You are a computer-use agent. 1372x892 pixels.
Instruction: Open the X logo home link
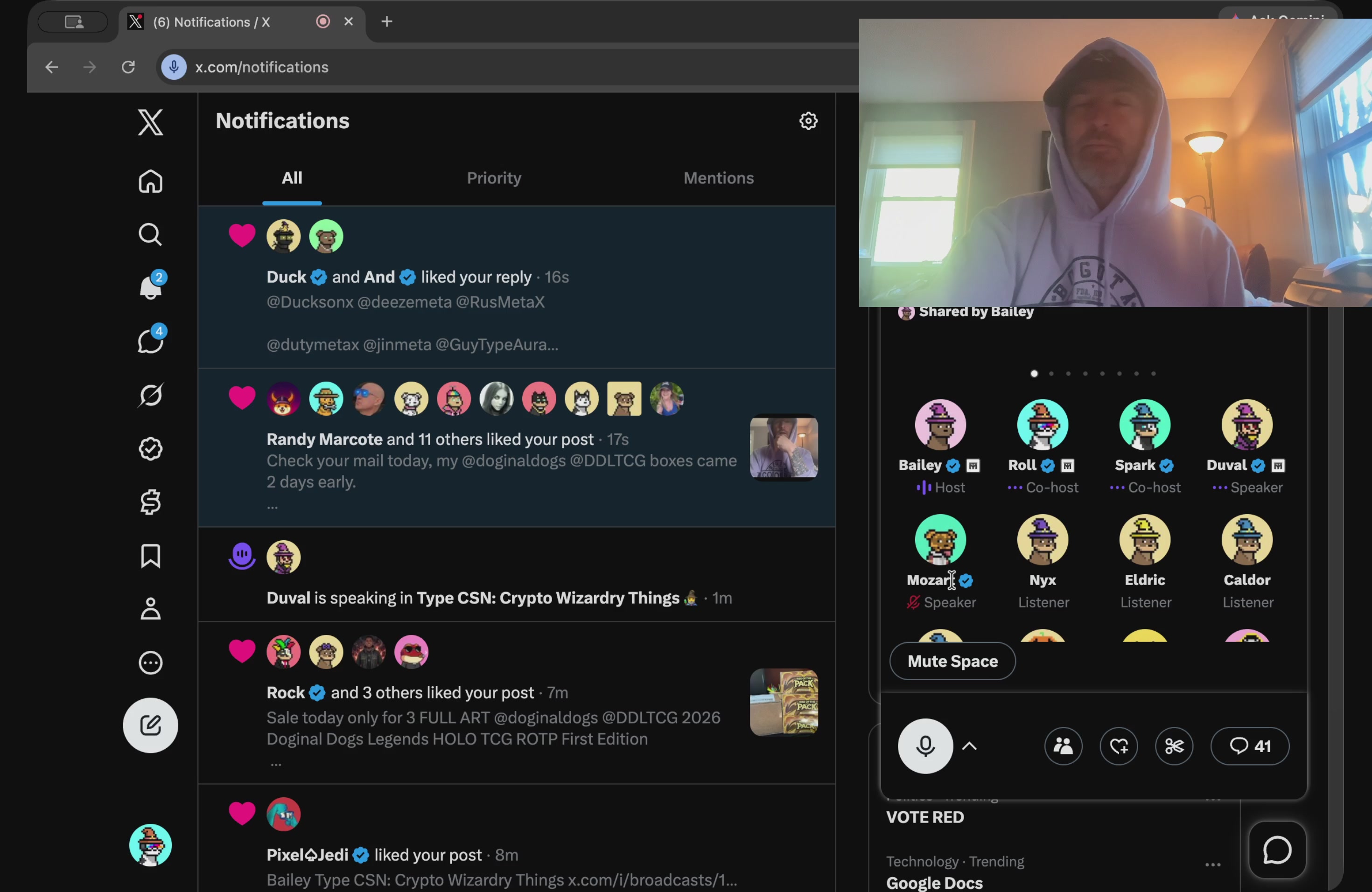pyautogui.click(x=150, y=122)
